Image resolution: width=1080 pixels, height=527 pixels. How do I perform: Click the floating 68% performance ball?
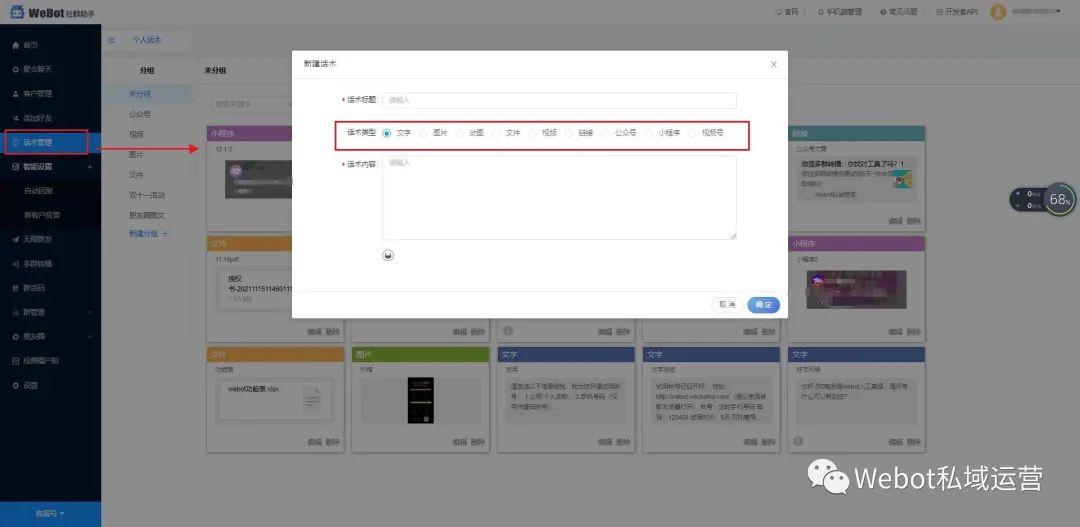tap(1059, 200)
